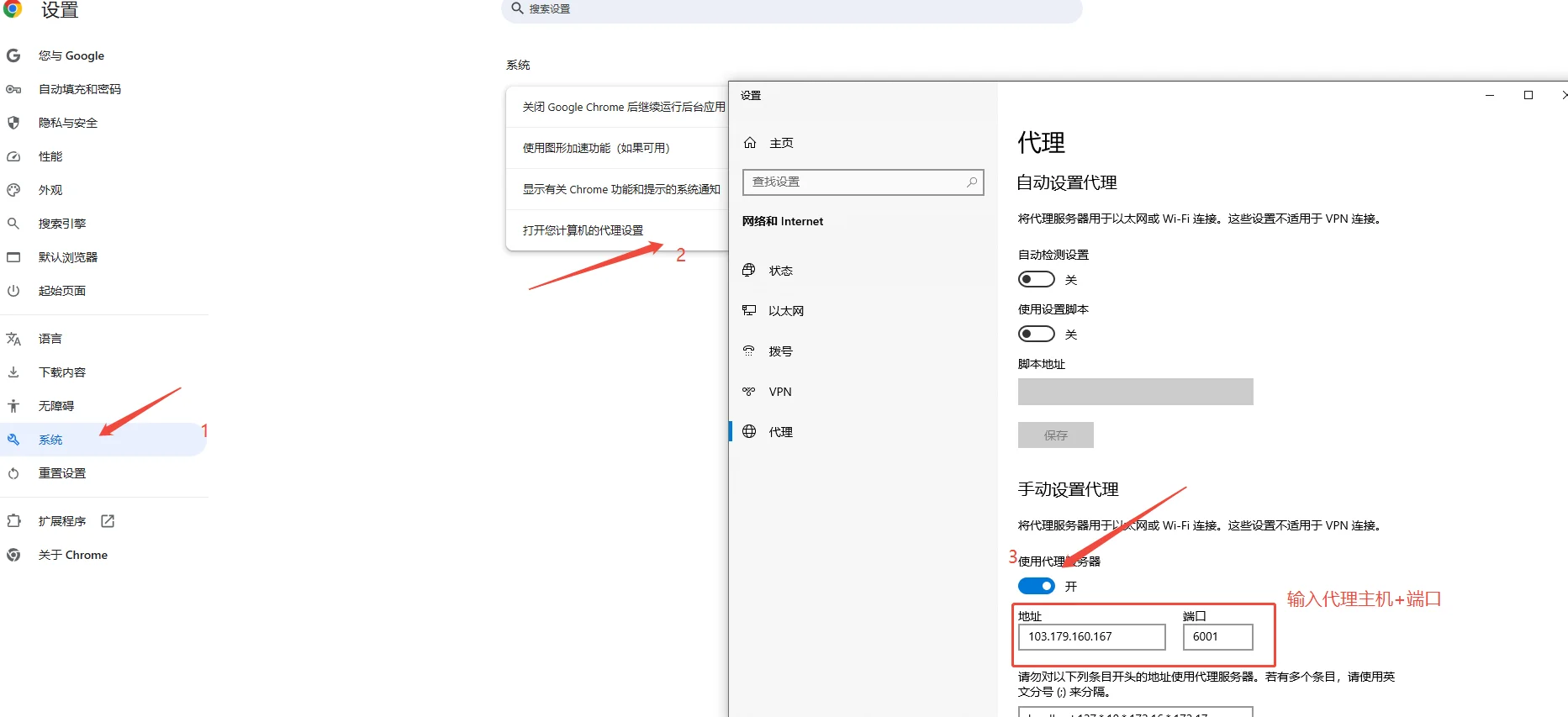Toggle the 自动检测设置 switch
Image resolution: width=1568 pixels, height=717 pixels.
pyautogui.click(x=1036, y=279)
